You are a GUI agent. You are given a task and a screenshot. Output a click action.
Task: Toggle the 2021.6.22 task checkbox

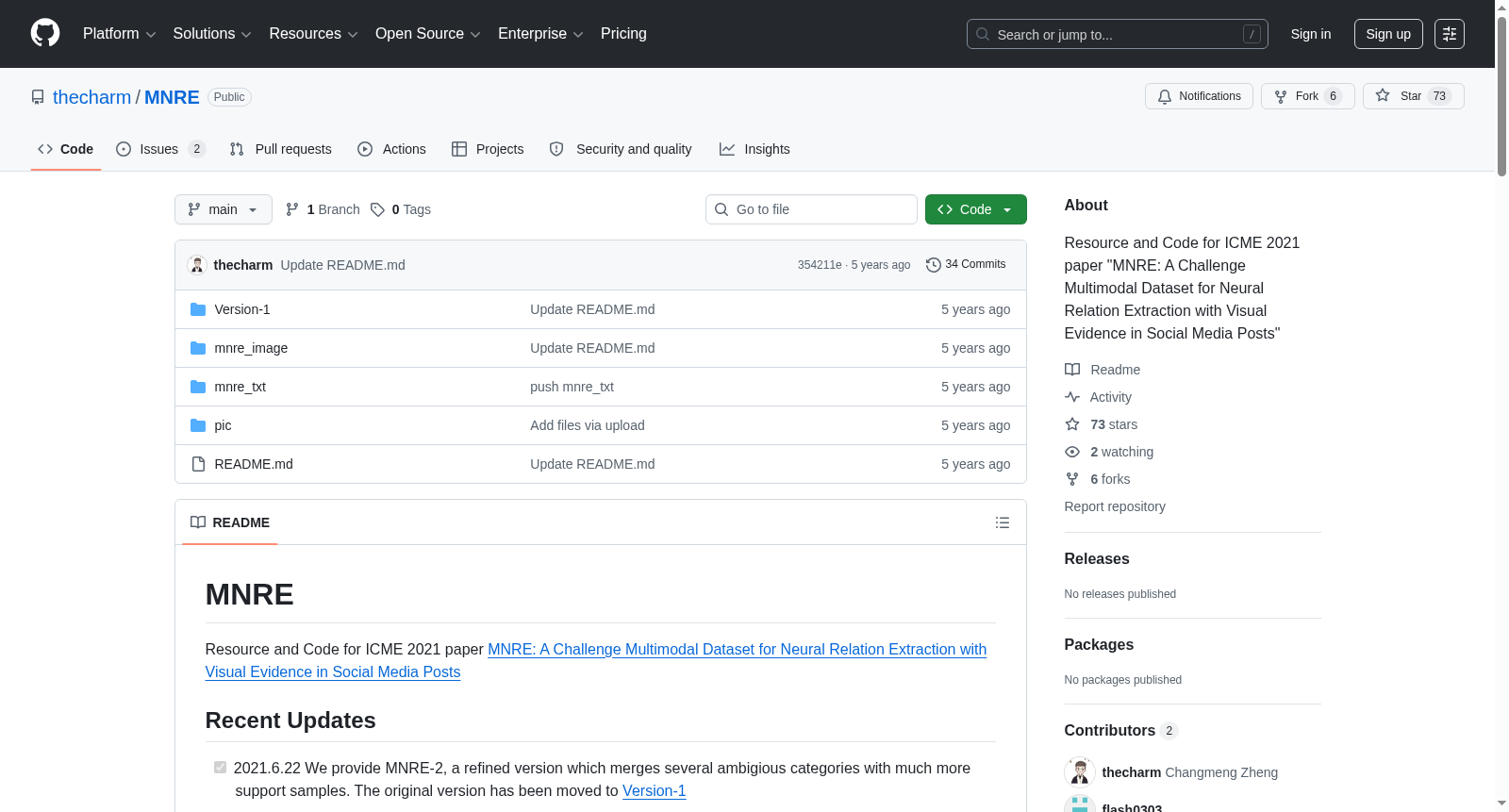pos(220,768)
